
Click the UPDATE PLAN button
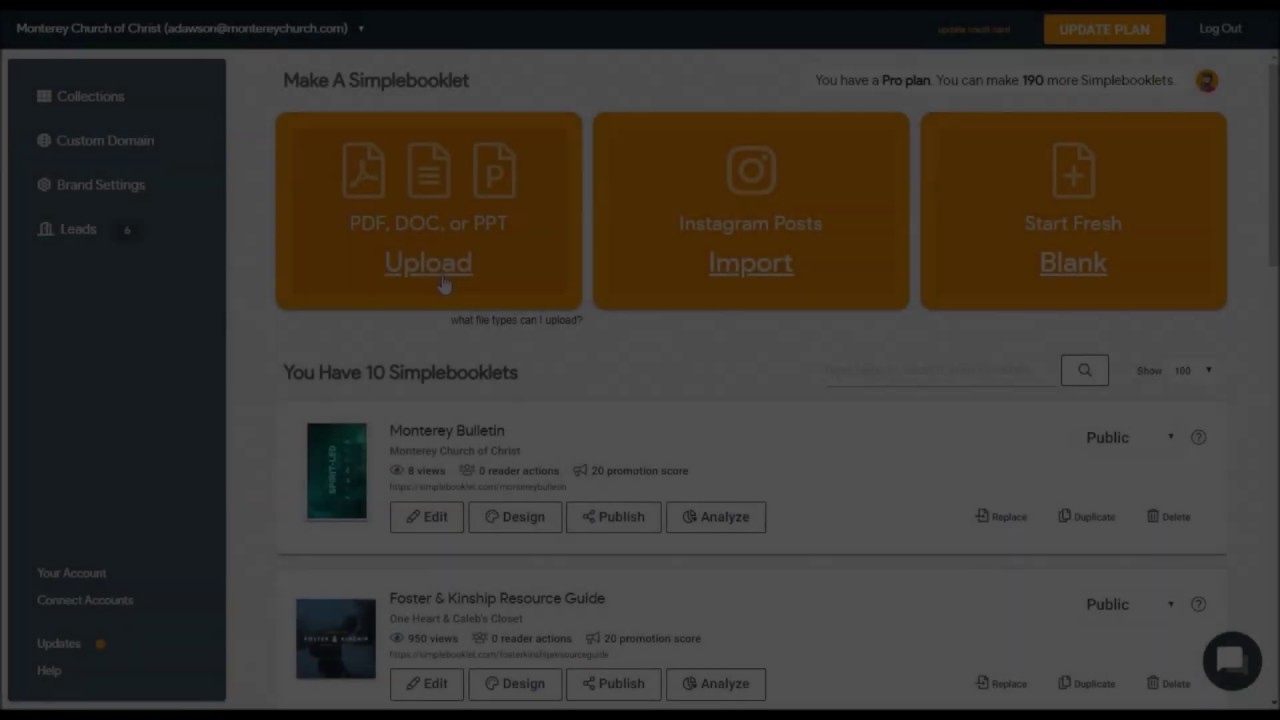pyautogui.click(x=1104, y=29)
